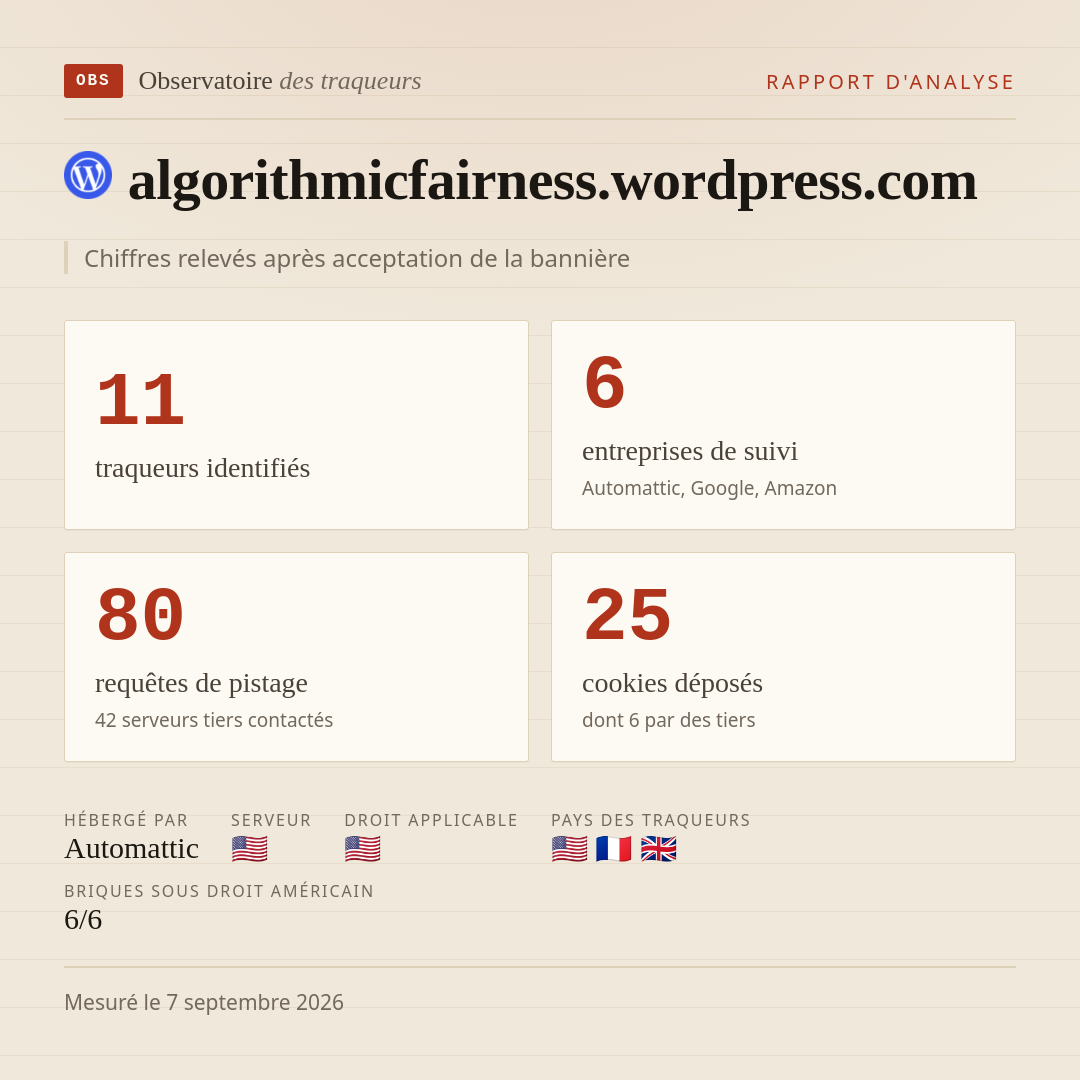This screenshot has width=1080, height=1080.
Task: Click the US flag under Pays des traqueurs
Action: 570,849
